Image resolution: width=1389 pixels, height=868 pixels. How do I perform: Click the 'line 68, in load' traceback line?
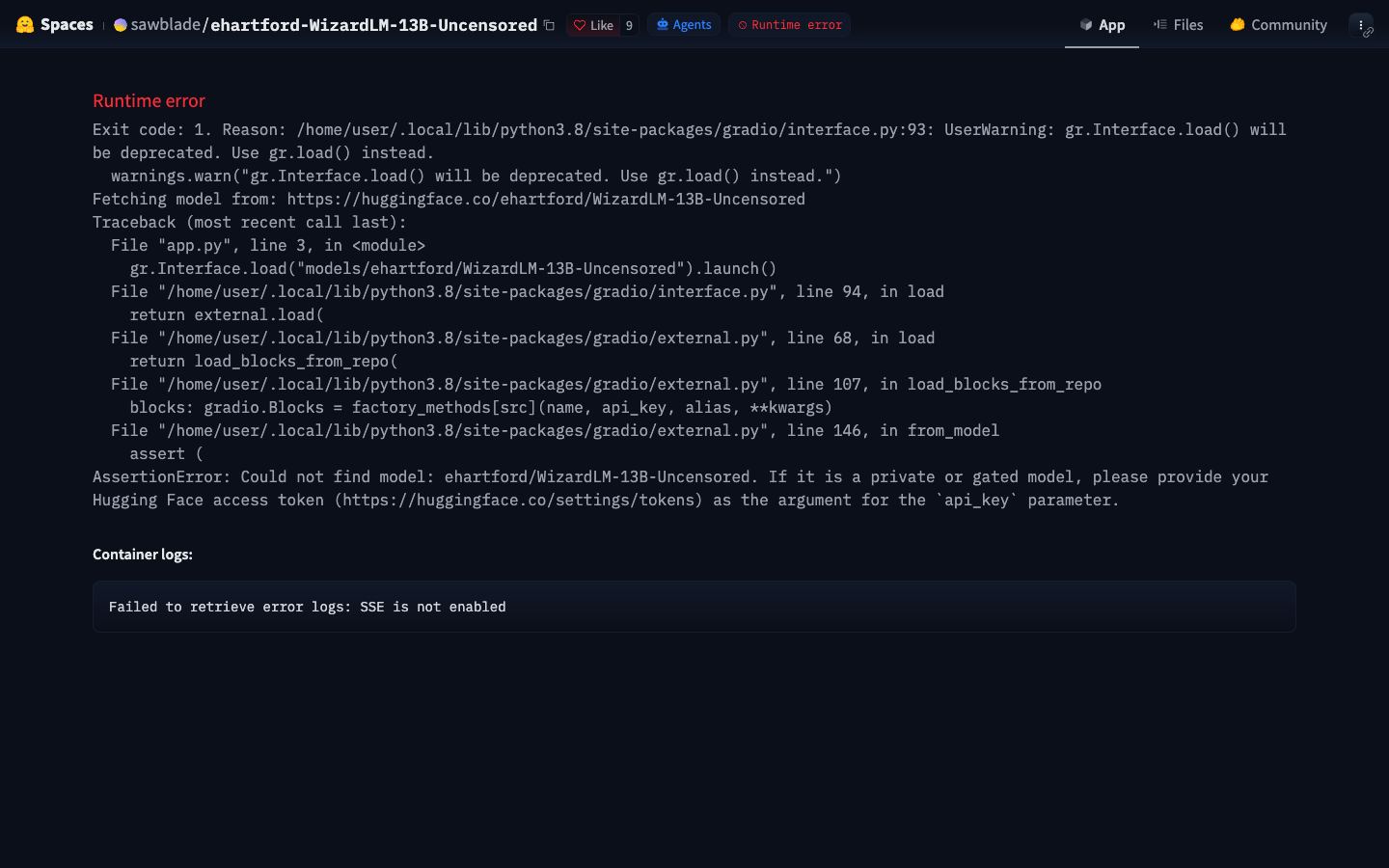[523, 339]
